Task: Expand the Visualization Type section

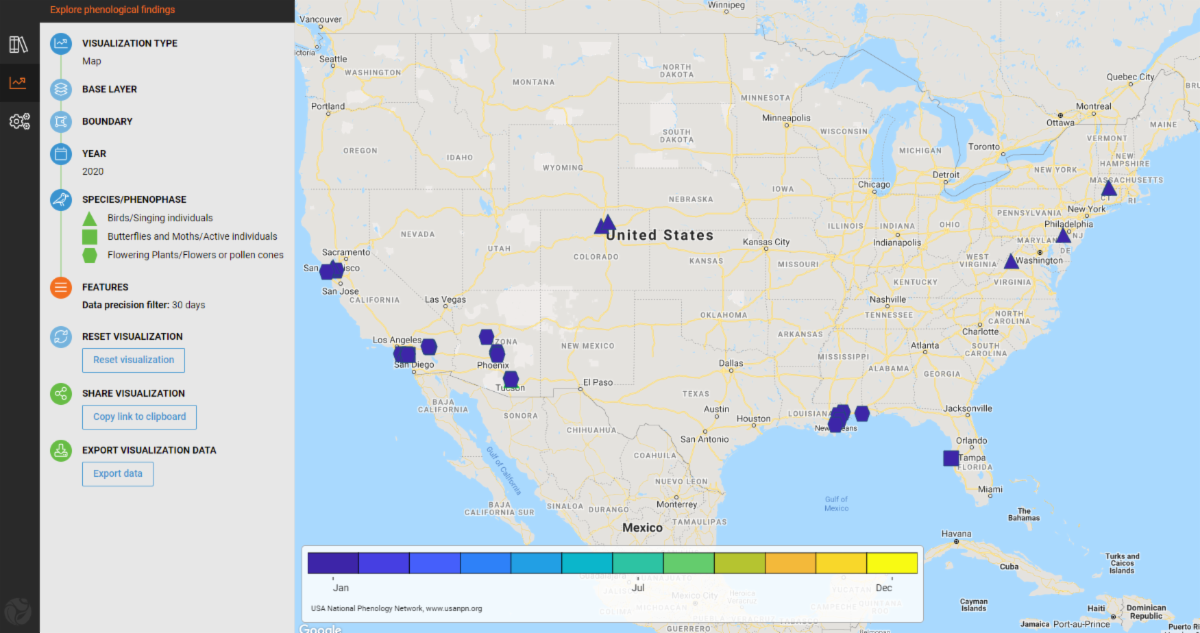Action: coord(129,44)
